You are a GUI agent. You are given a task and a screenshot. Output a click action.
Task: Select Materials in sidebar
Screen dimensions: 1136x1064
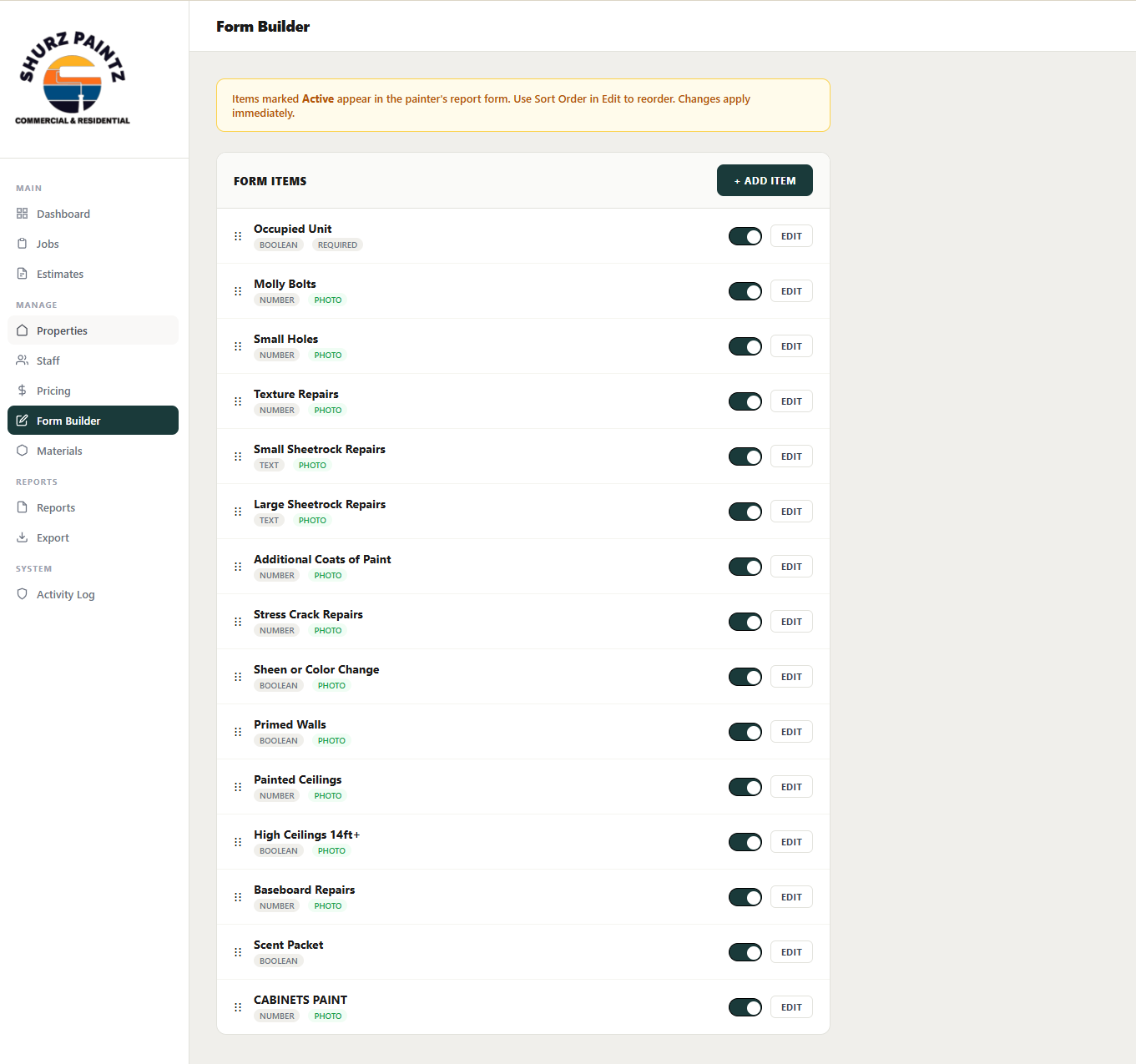[93, 451]
